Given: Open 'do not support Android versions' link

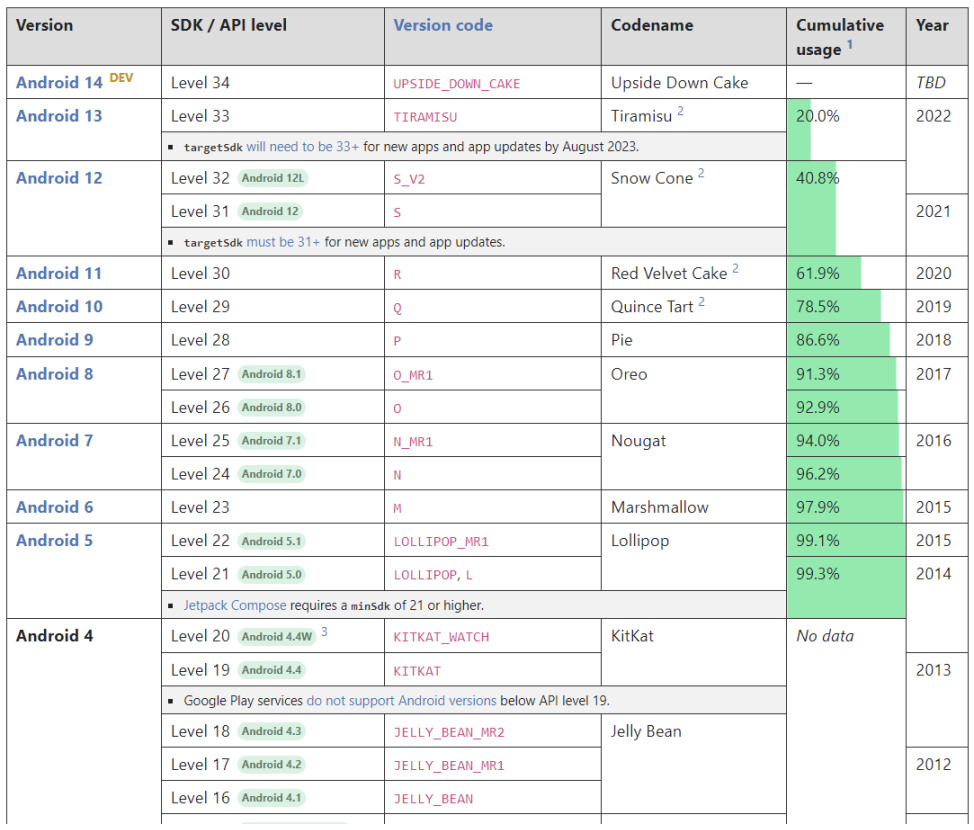Looking at the screenshot, I should pos(401,701).
